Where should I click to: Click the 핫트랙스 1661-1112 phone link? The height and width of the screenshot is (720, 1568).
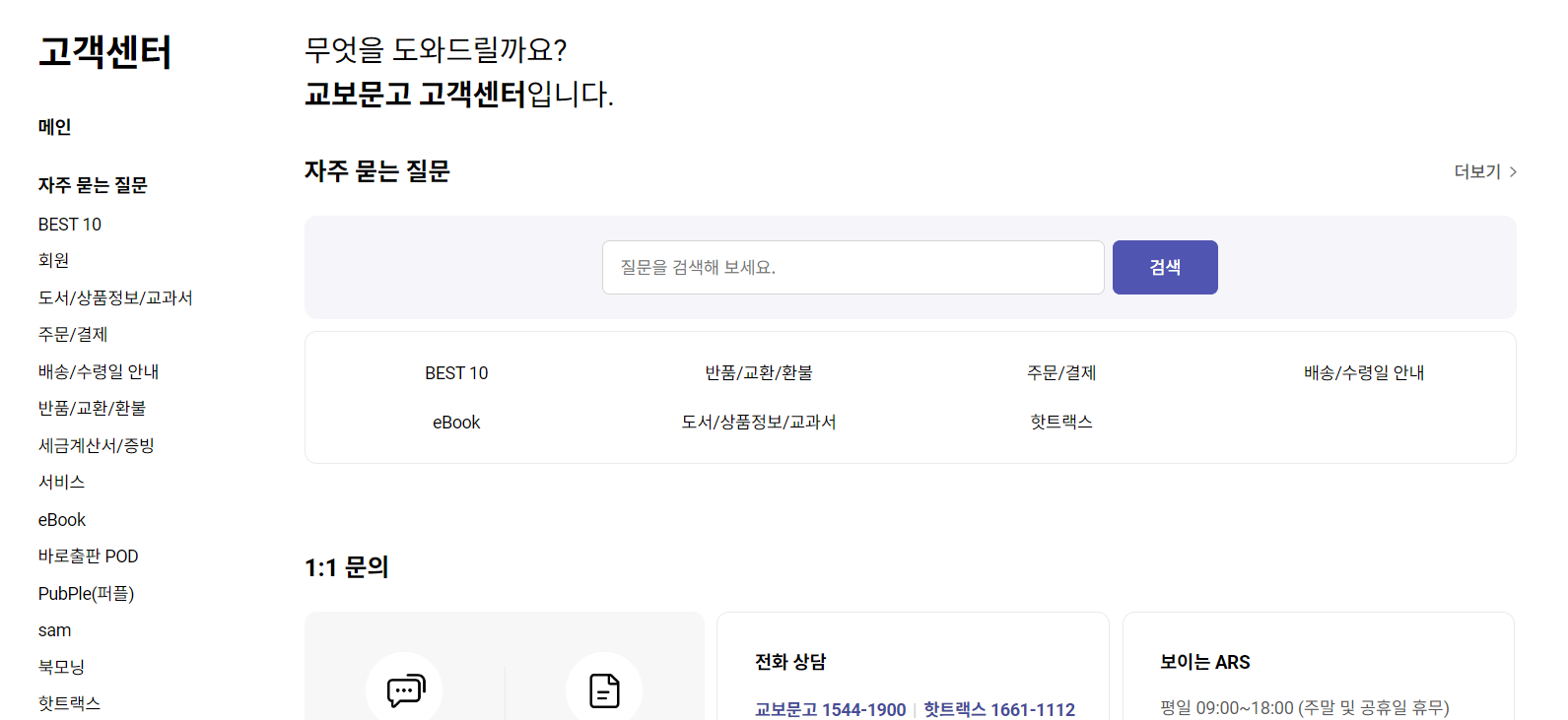[999, 709]
